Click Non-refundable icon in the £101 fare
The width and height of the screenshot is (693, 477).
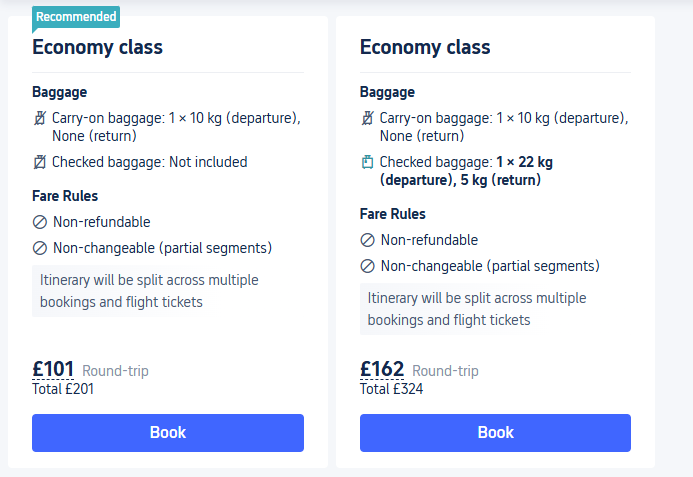40,222
